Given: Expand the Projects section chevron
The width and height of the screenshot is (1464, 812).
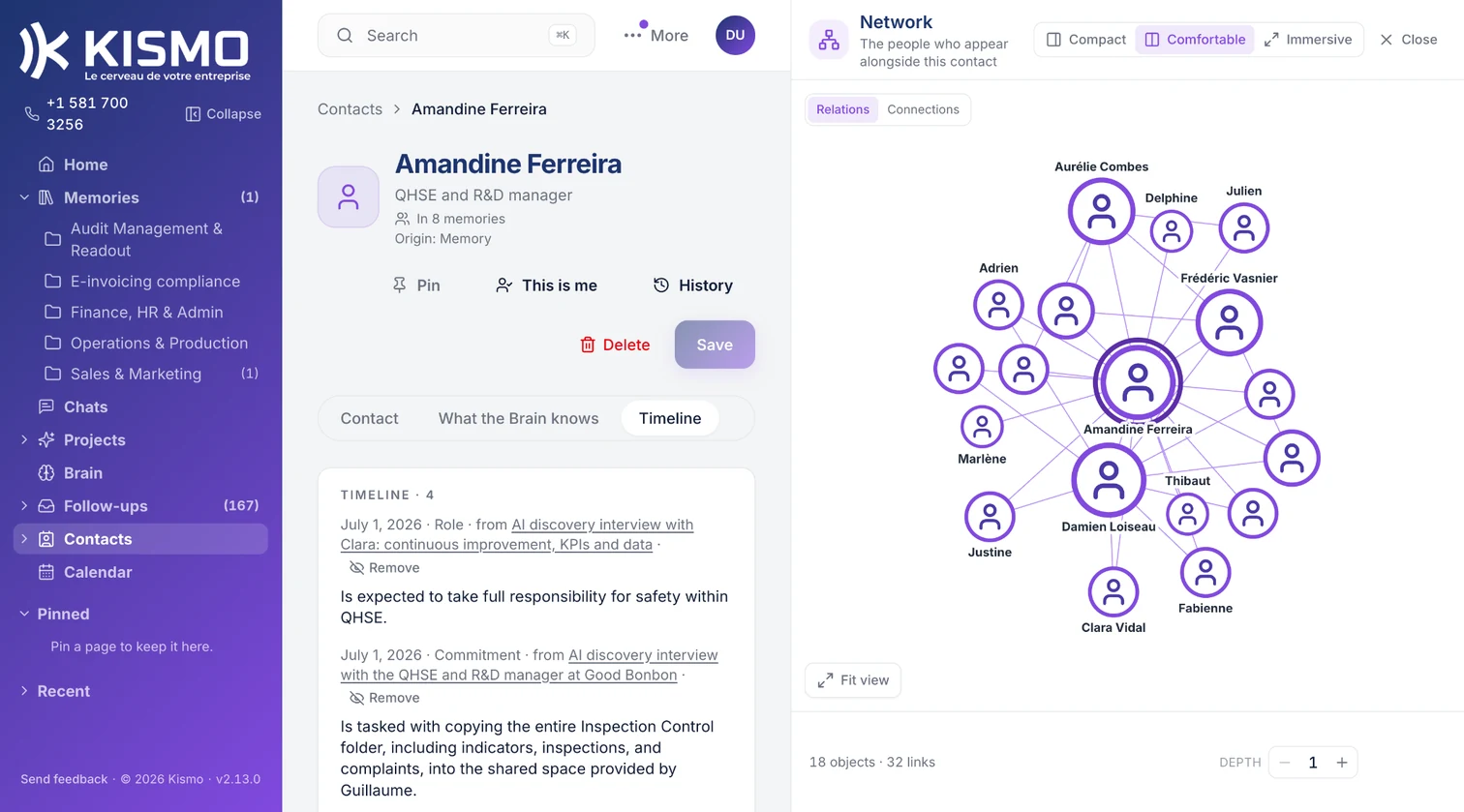Looking at the screenshot, I should click(x=24, y=440).
